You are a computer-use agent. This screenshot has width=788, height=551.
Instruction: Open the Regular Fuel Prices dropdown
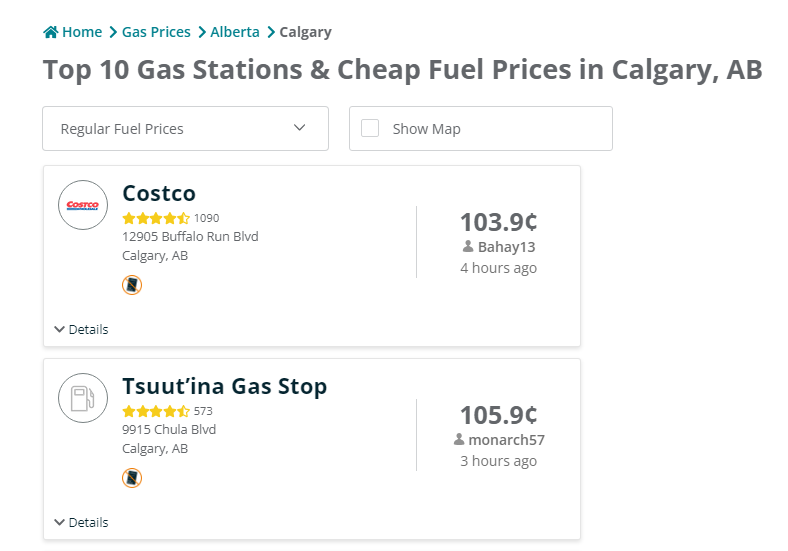point(185,128)
